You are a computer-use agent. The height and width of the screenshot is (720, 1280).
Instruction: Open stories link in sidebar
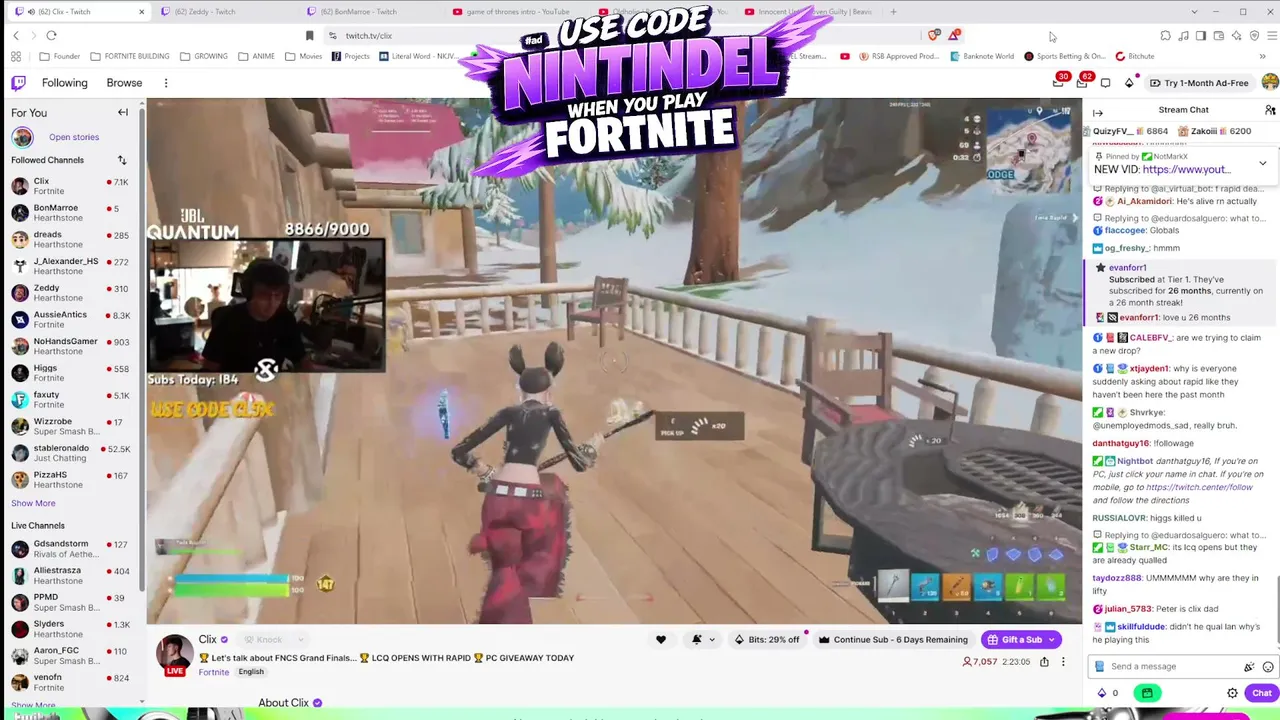[x=74, y=137]
